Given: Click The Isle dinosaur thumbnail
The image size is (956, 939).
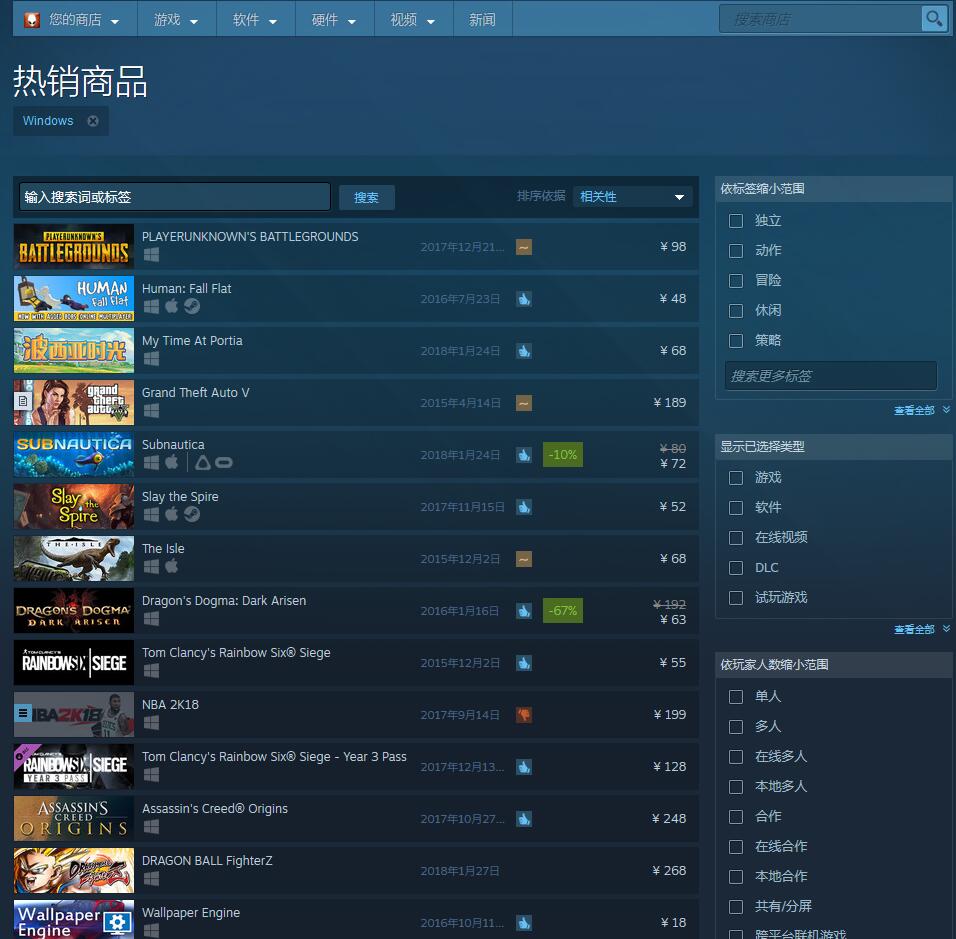Looking at the screenshot, I should point(74,559).
